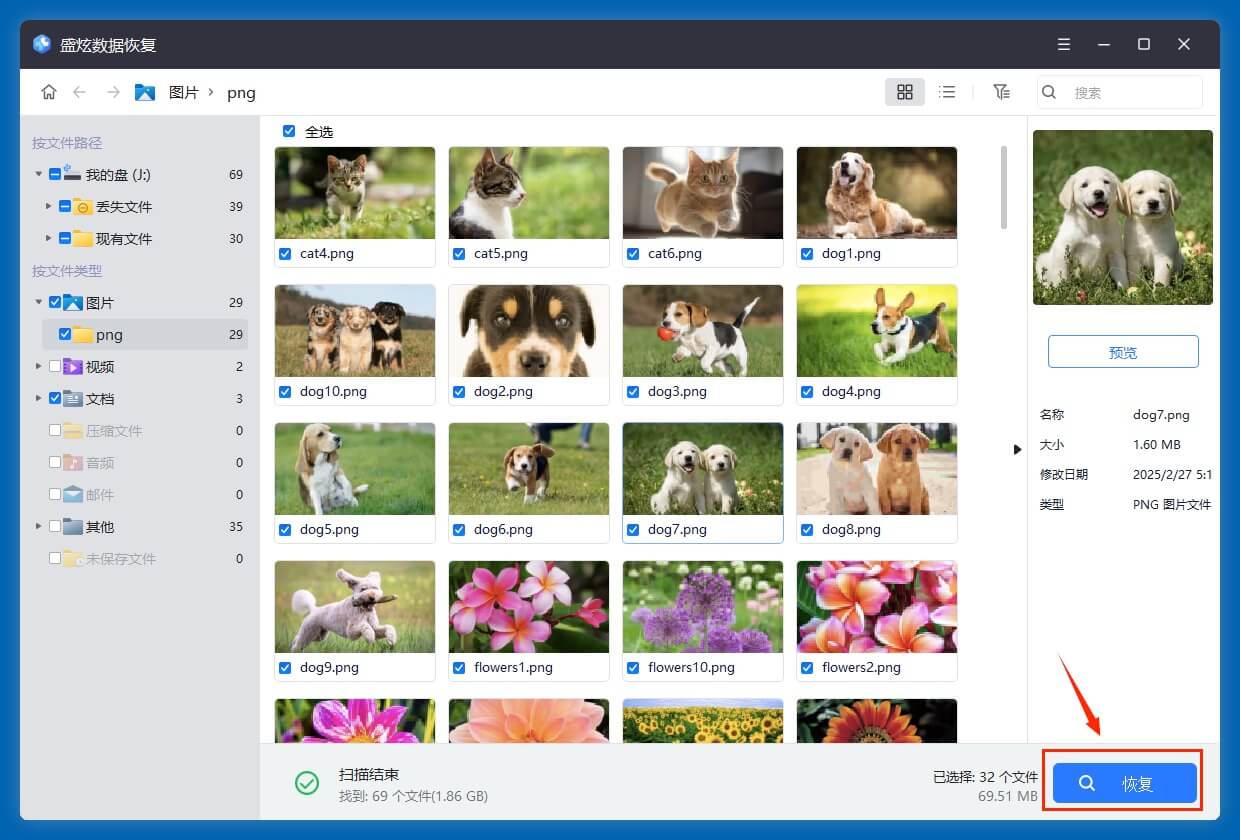
Task: Click the back arrow navigation icon
Action: [80, 92]
